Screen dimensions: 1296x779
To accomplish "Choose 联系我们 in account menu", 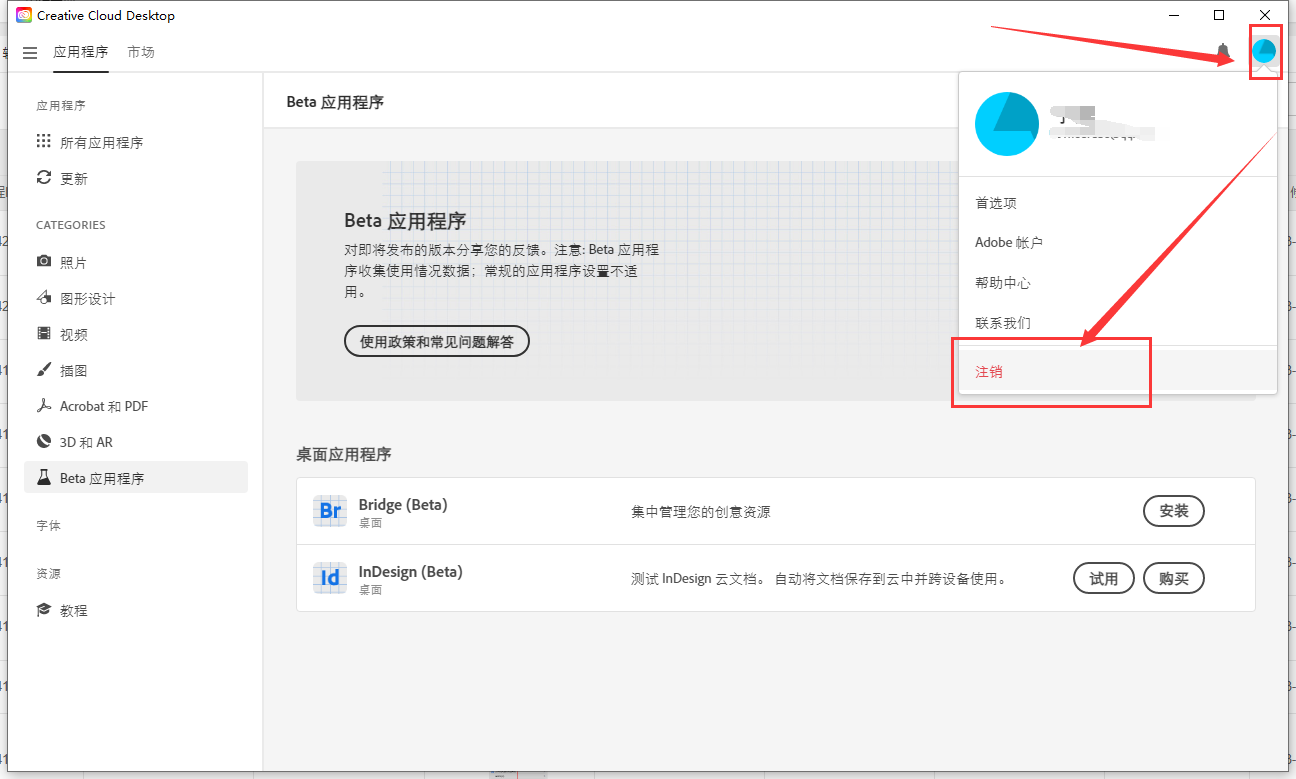I will click(1117, 323).
